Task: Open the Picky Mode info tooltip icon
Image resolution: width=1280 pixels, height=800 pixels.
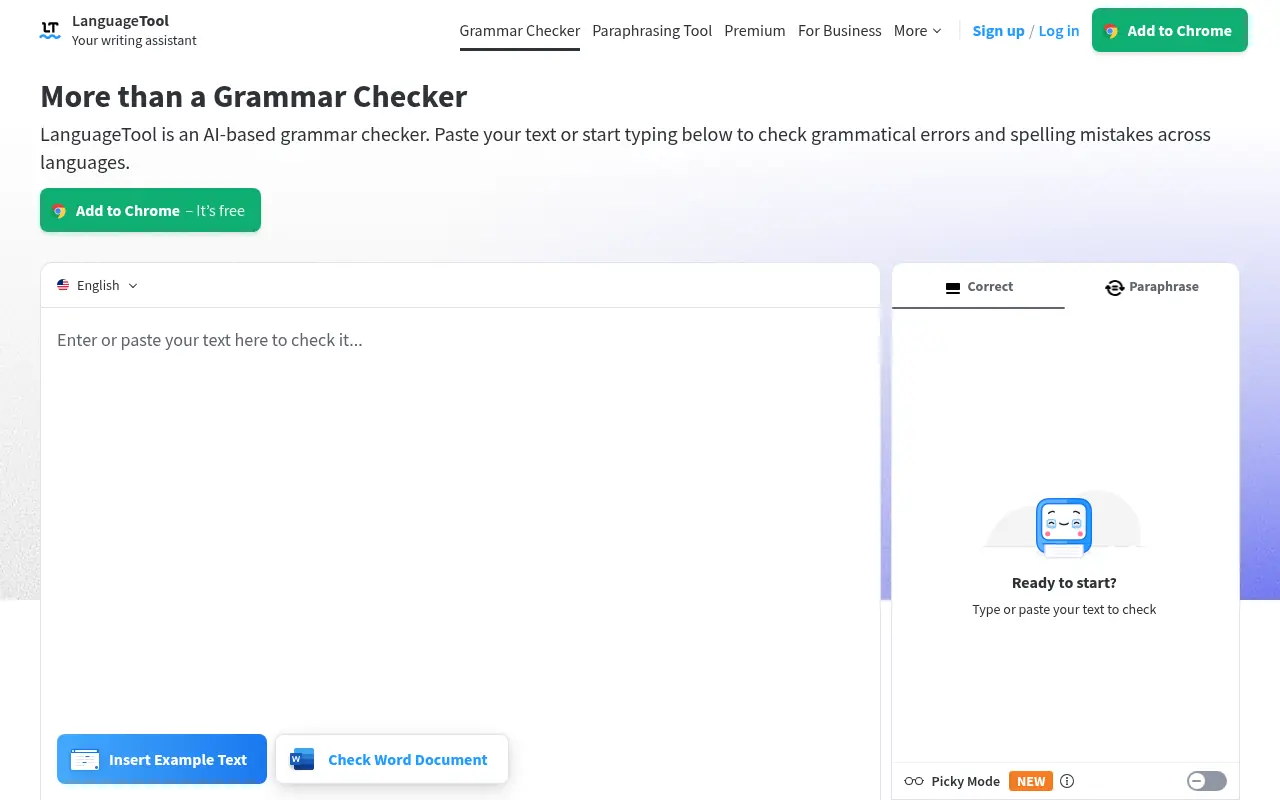Action: pyautogui.click(x=1067, y=781)
